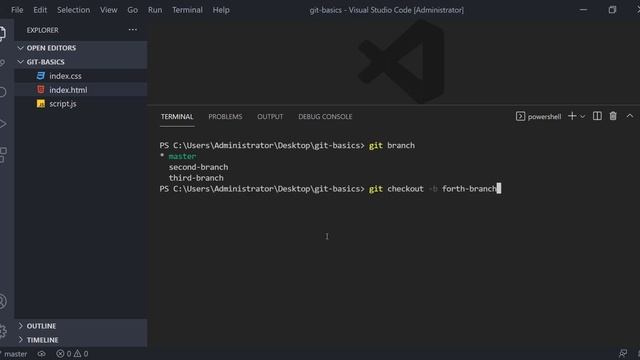Click the script.js file icon

[40, 104]
